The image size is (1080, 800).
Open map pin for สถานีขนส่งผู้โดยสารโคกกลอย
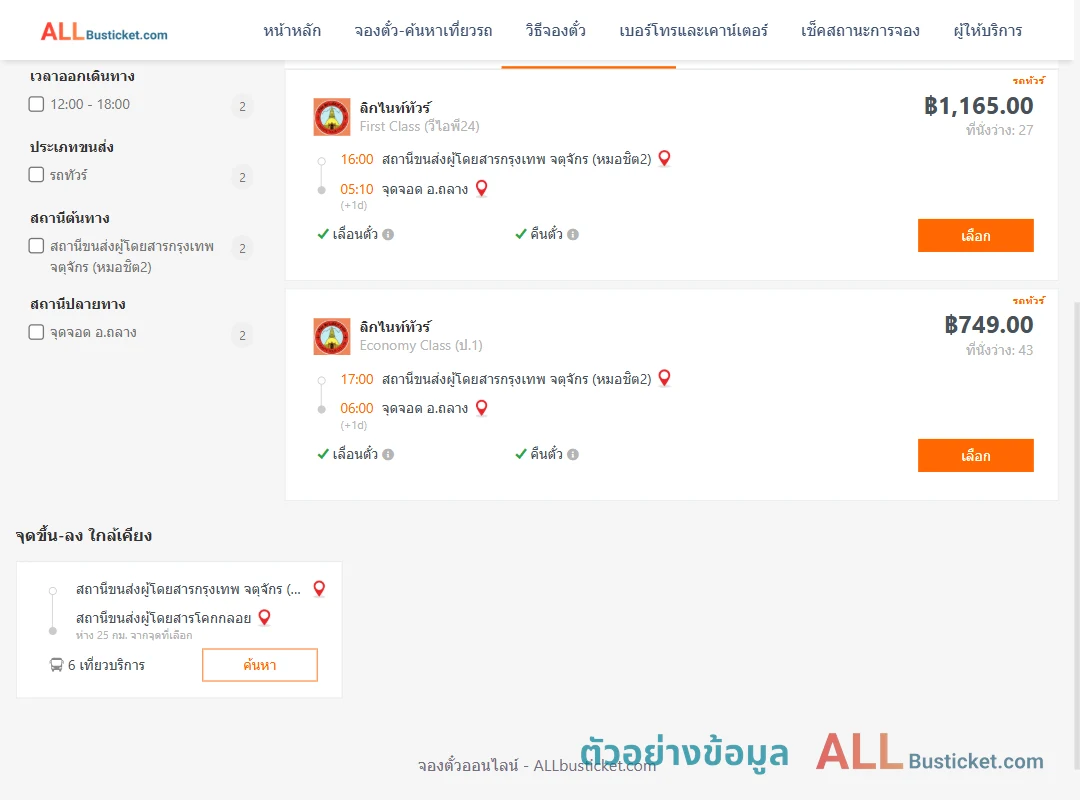click(264, 617)
